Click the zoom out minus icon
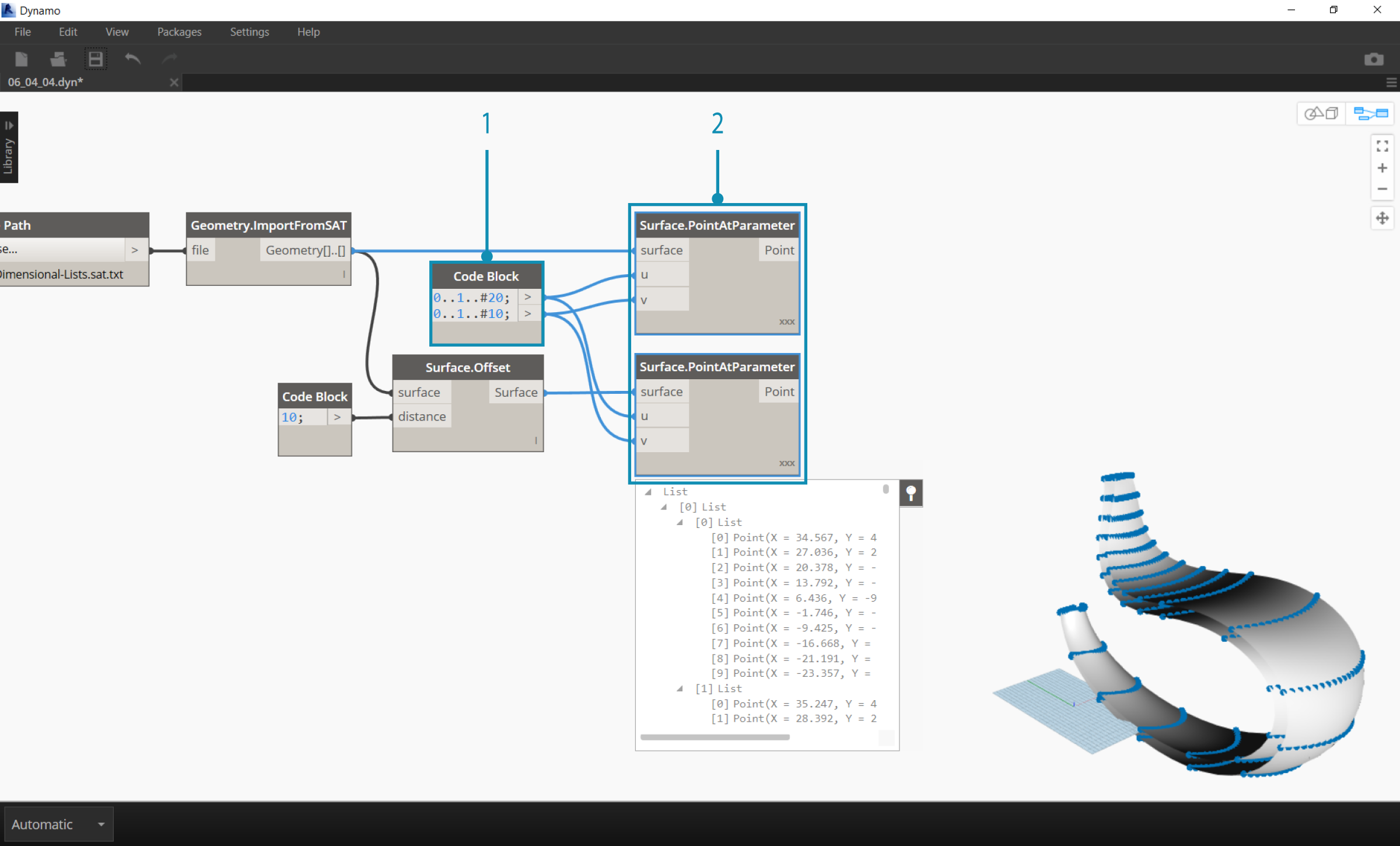 (1382, 189)
